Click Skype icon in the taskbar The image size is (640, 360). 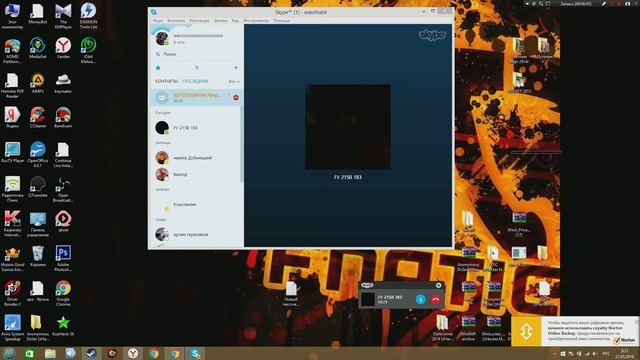(196, 353)
